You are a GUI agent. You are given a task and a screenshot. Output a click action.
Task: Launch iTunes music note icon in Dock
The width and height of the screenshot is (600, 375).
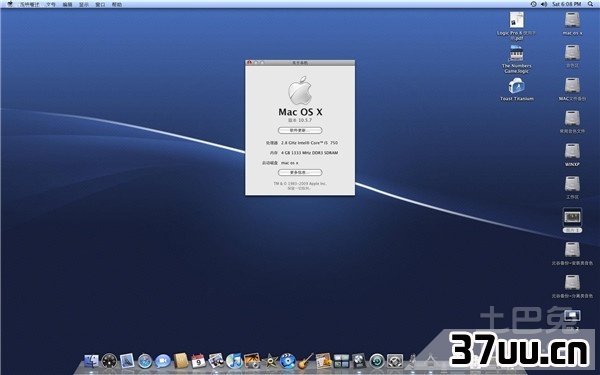(x=234, y=361)
